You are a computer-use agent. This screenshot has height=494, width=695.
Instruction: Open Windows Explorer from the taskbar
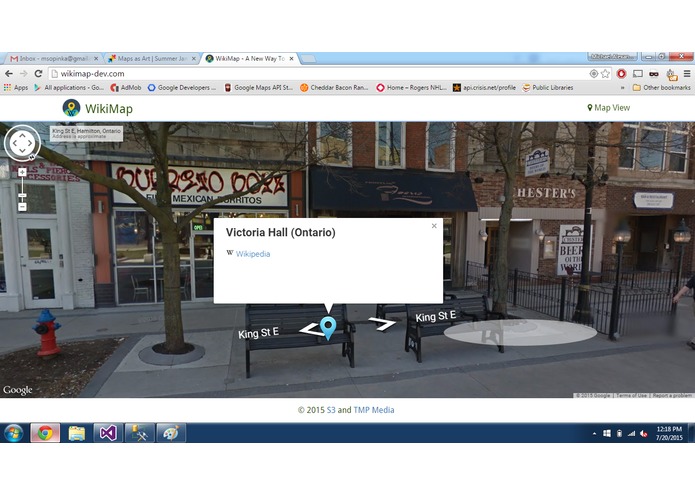click(x=77, y=433)
